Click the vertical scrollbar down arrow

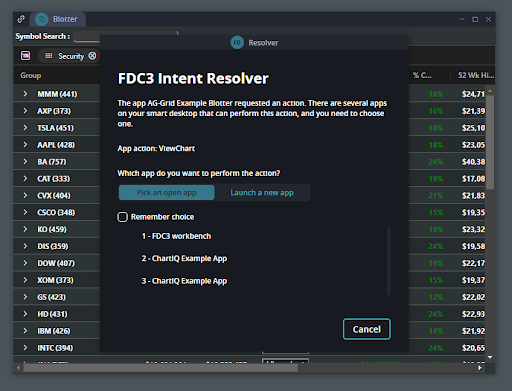pyautogui.click(x=490, y=357)
